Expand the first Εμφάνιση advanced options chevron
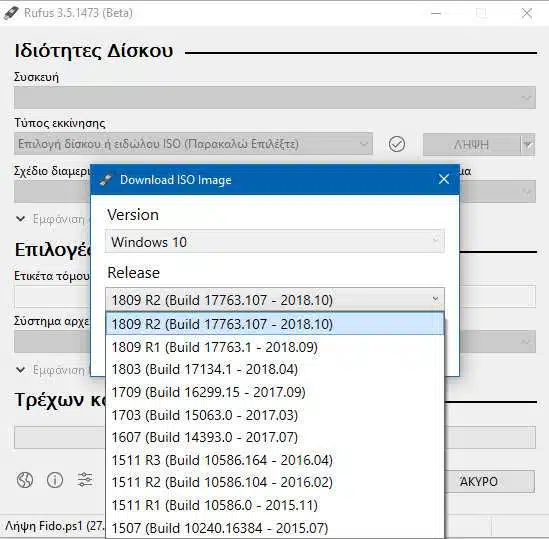The width and height of the screenshot is (549, 539). (x=21, y=219)
